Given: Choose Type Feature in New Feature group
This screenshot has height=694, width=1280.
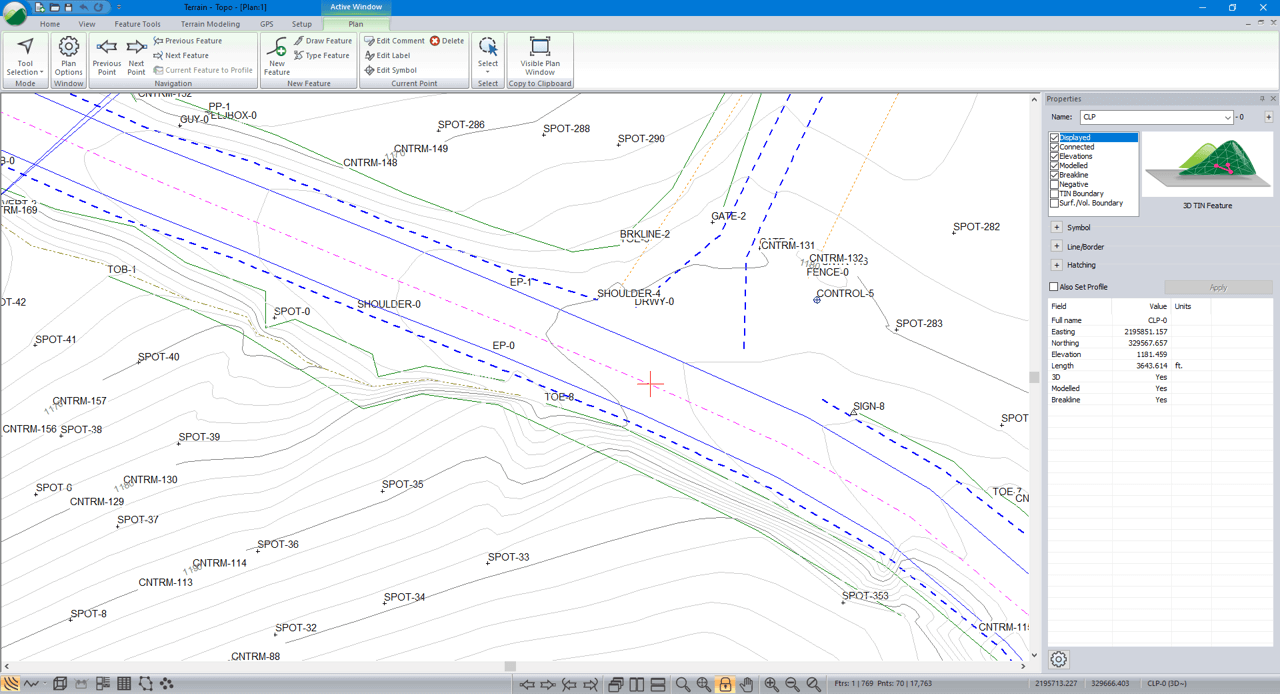Looking at the screenshot, I should 322,56.
